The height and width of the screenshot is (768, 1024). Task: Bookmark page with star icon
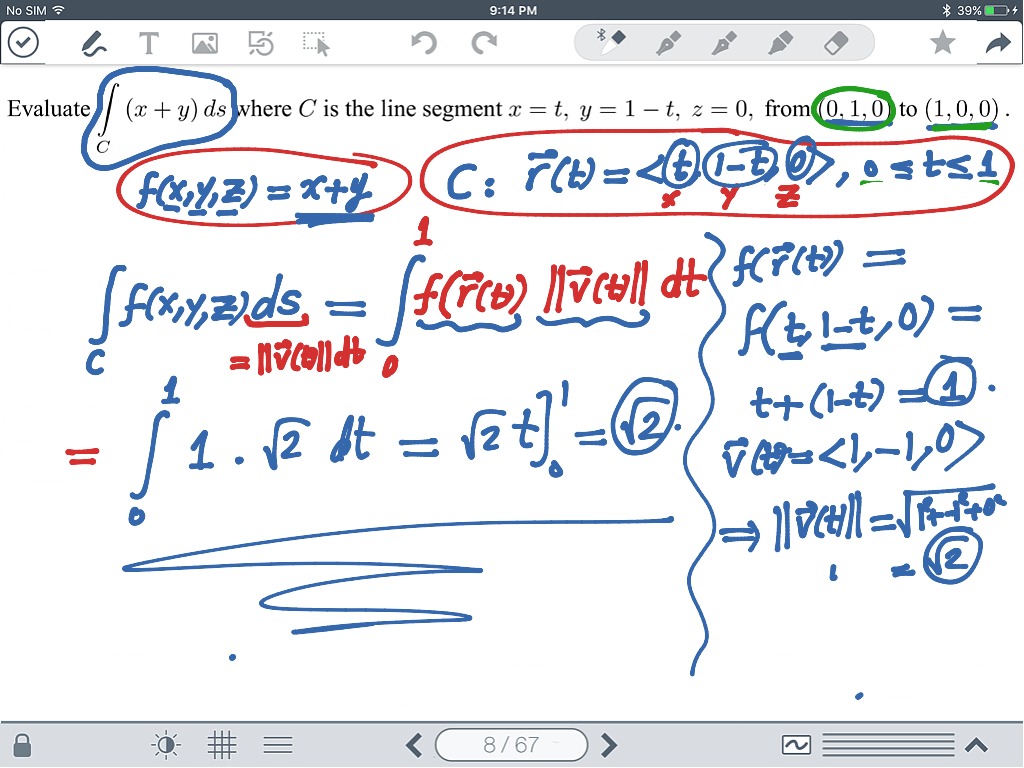[x=942, y=43]
